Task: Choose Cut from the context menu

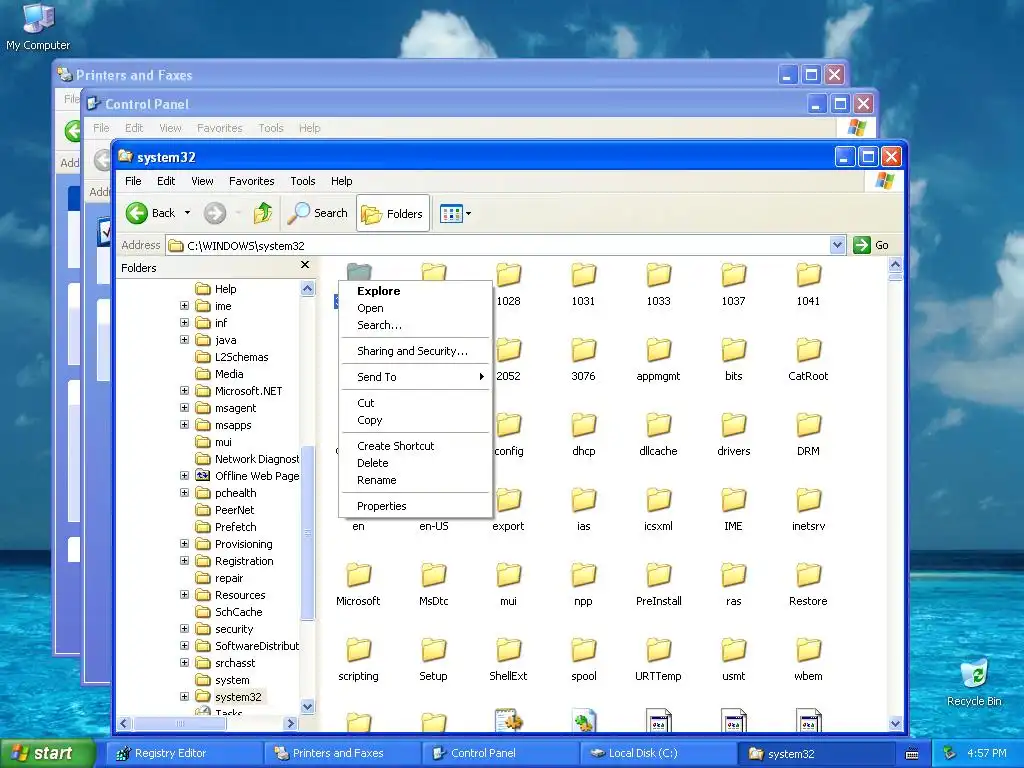Action: [415, 403]
